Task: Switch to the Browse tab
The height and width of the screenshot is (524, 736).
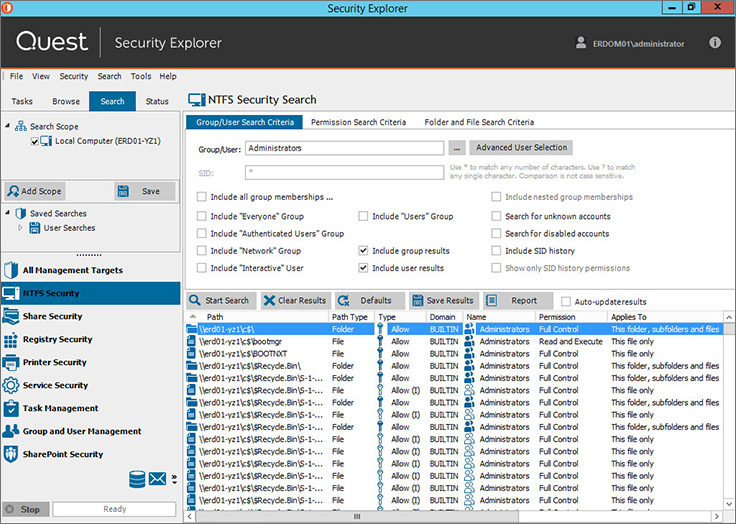Action: 66,101
